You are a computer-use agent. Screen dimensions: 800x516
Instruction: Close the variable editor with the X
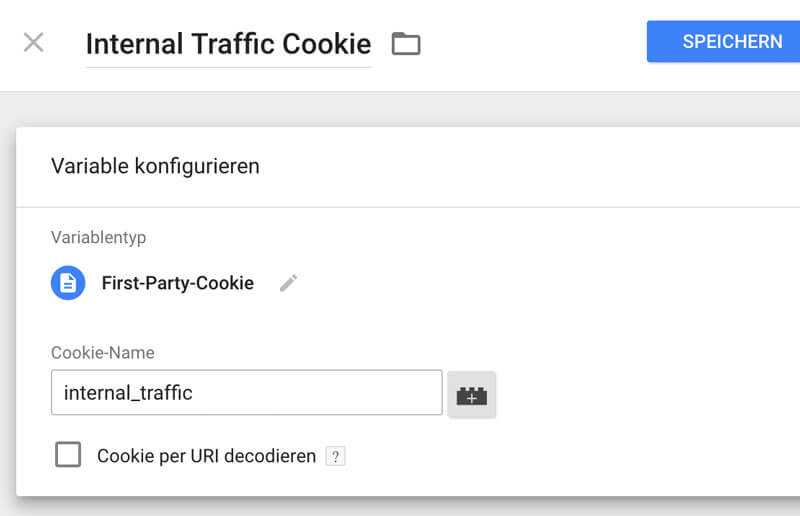34,42
